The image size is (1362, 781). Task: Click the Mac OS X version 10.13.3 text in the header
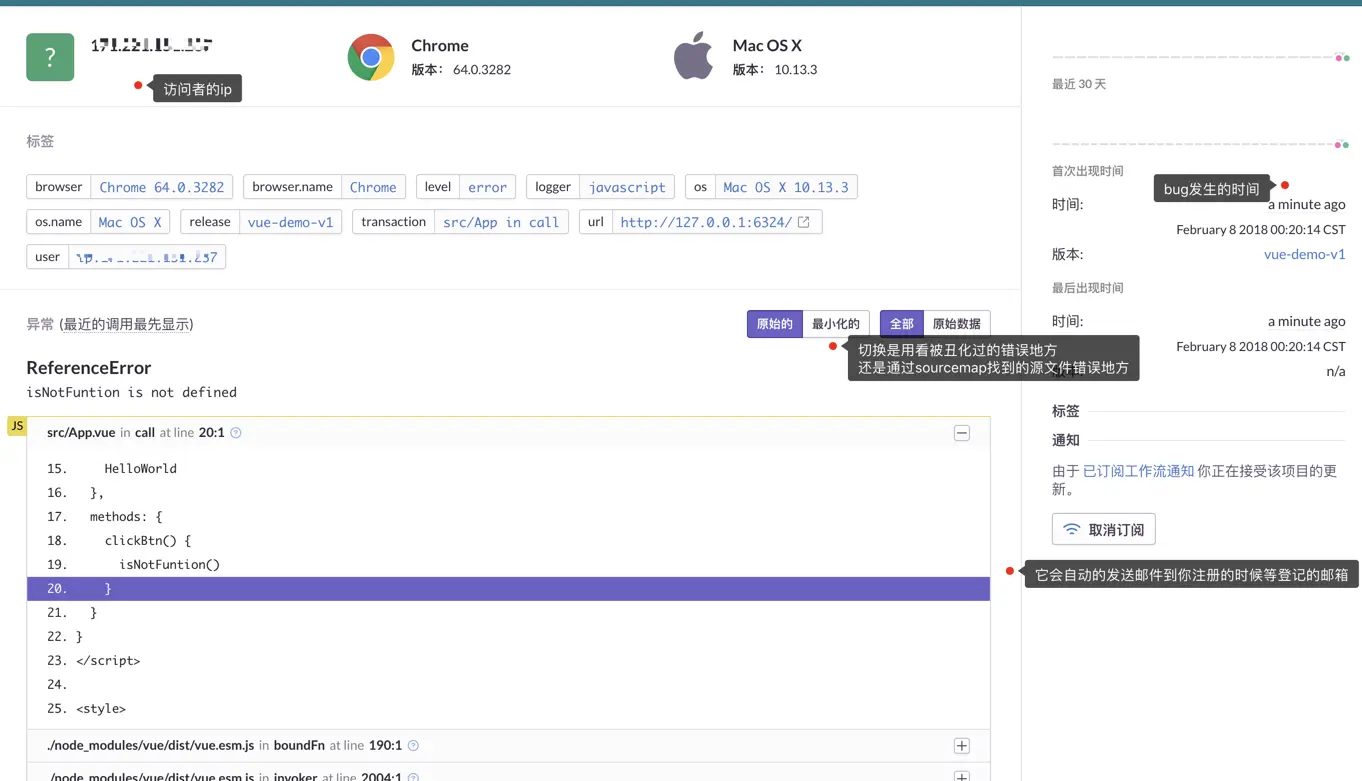pyautogui.click(x=796, y=70)
